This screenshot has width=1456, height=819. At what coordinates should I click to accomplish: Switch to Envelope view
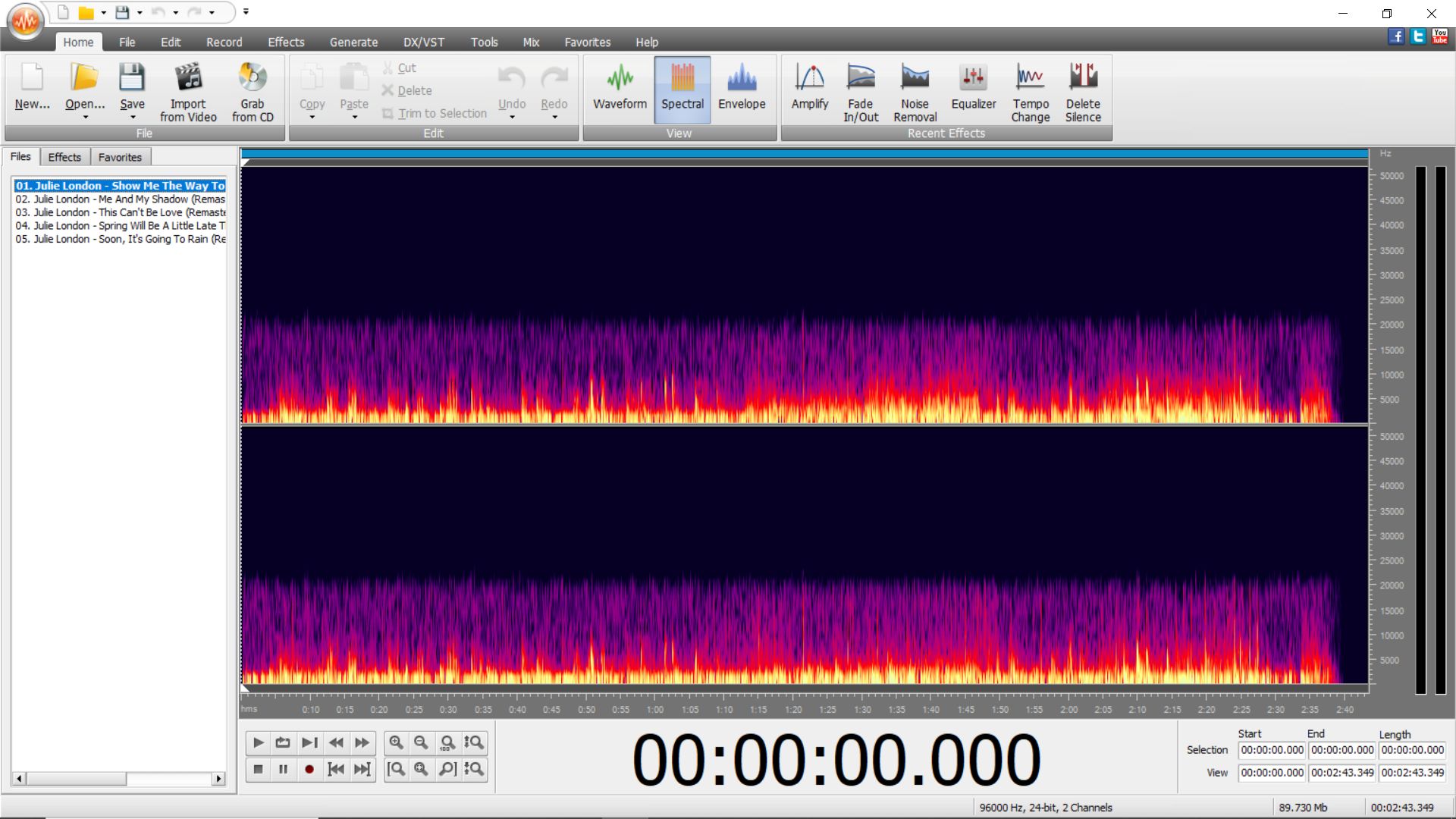coord(742,89)
